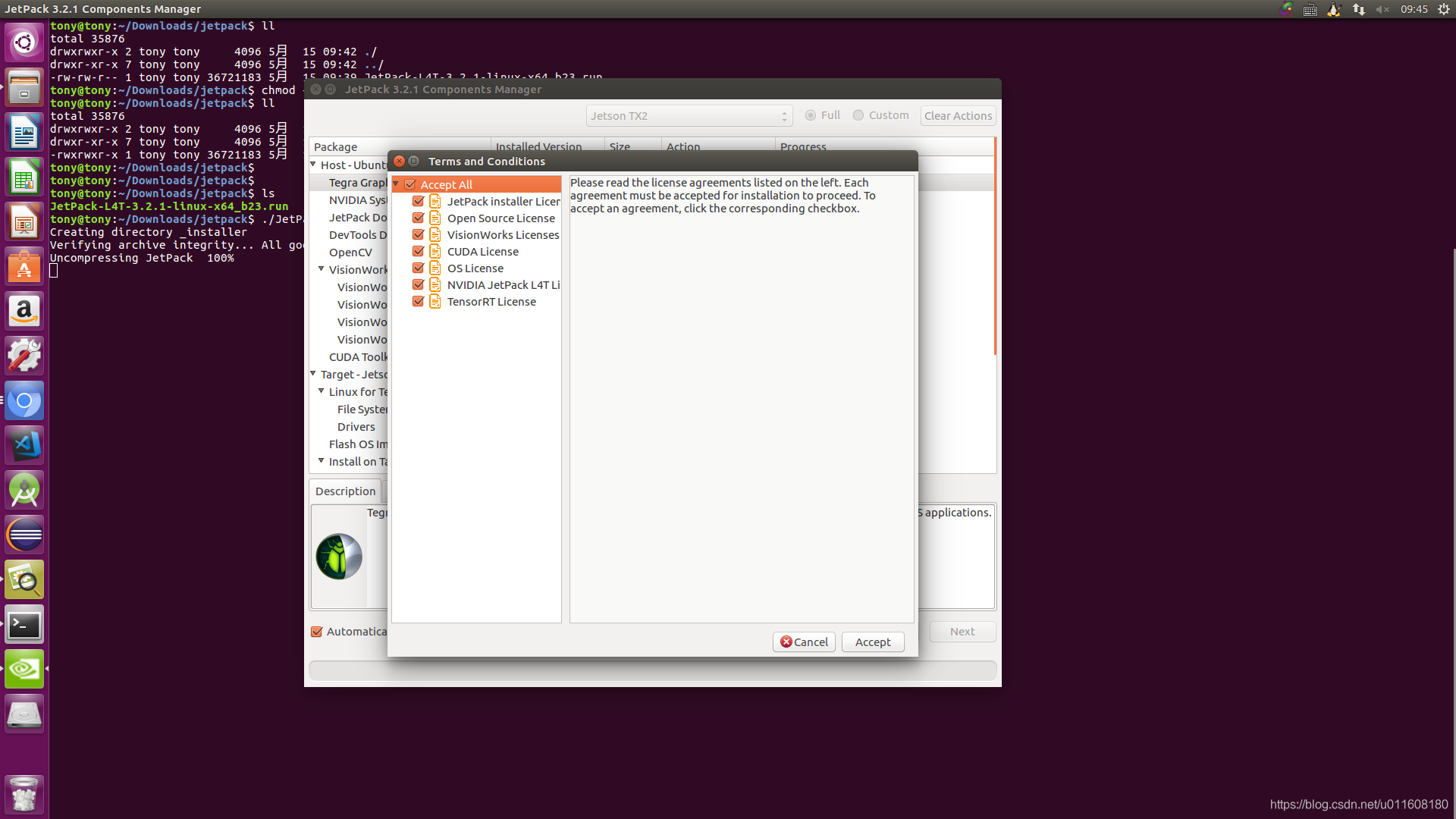Viewport: 1456px width, 819px height.
Task: Uncheck CUDA License checkbox
Action: [418, 251]
